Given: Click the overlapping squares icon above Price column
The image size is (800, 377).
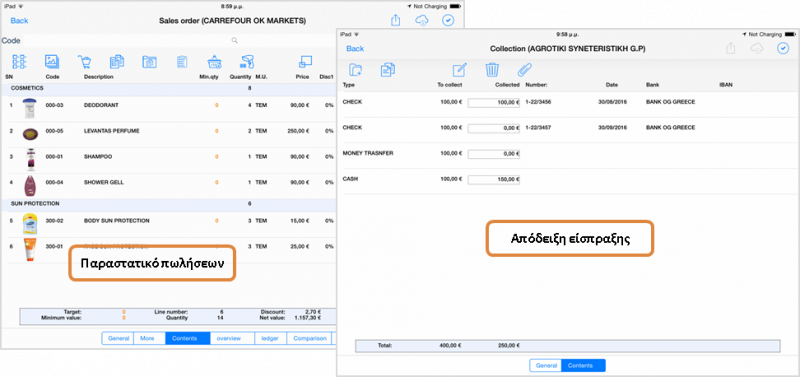Looking at the screenshot, I should [305, 62].
